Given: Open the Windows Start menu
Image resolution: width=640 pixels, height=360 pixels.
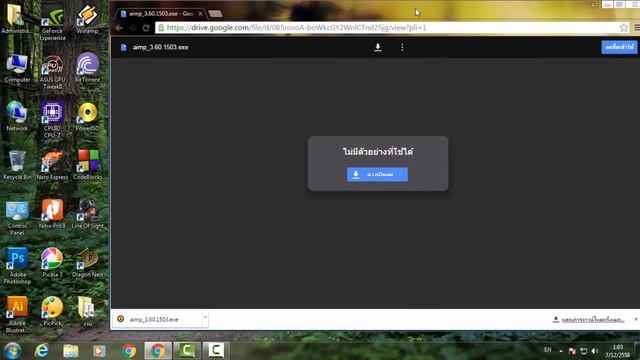Looking at the screenshot, I should click(x=12, y=351).
